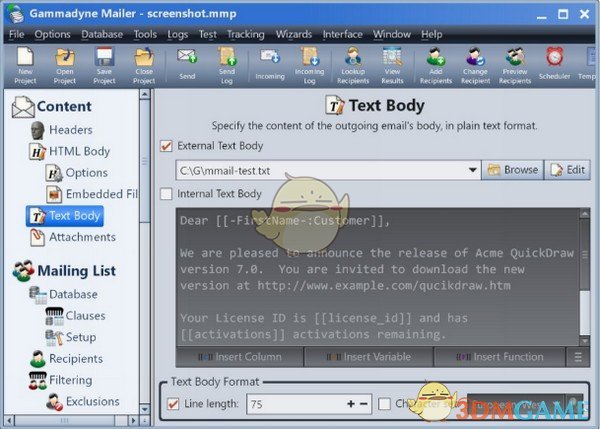Select the highlighted Text Body item

(x=65, y=216)
